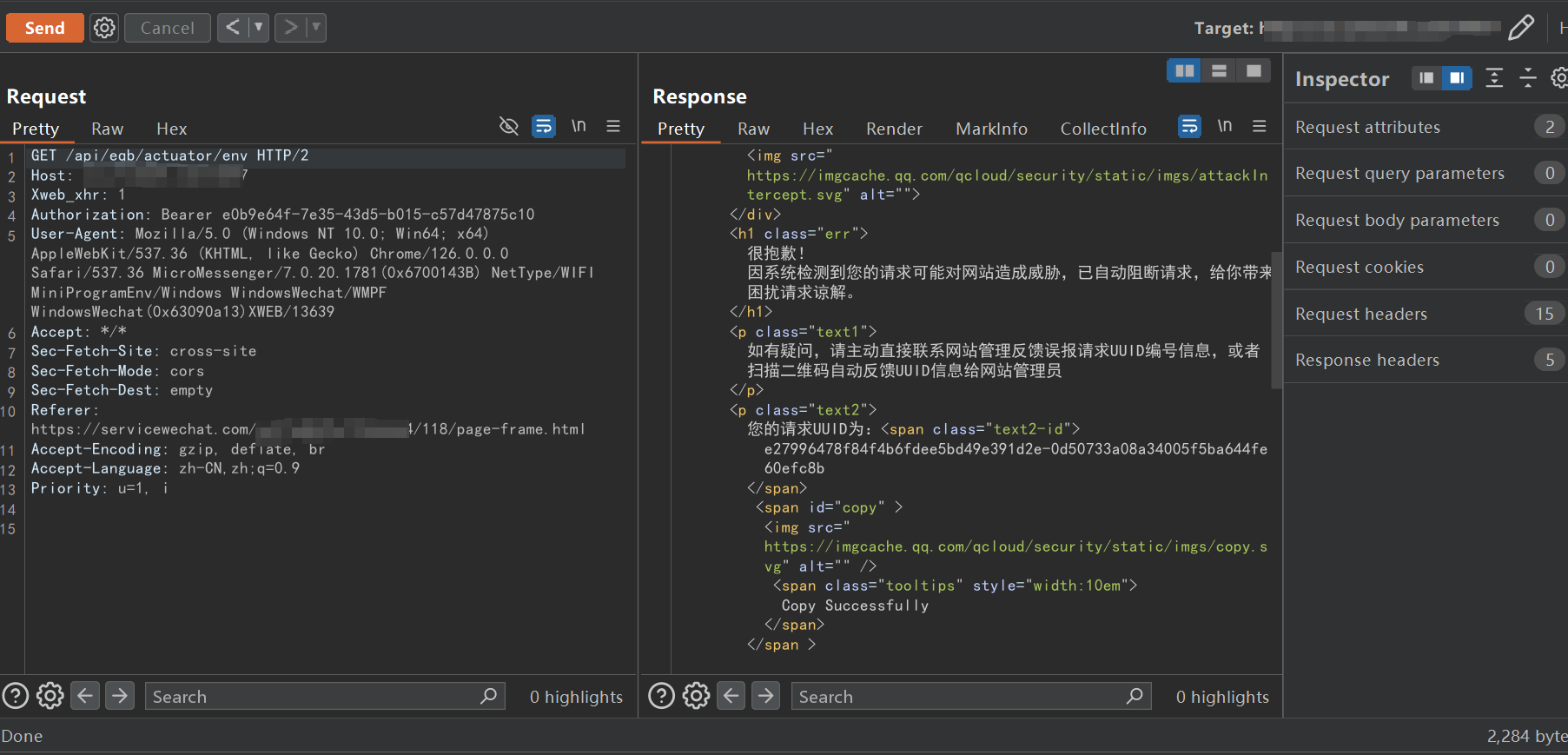Expand Request query parameters section
The image size is (1568, 755).
tap(1426, 173)
